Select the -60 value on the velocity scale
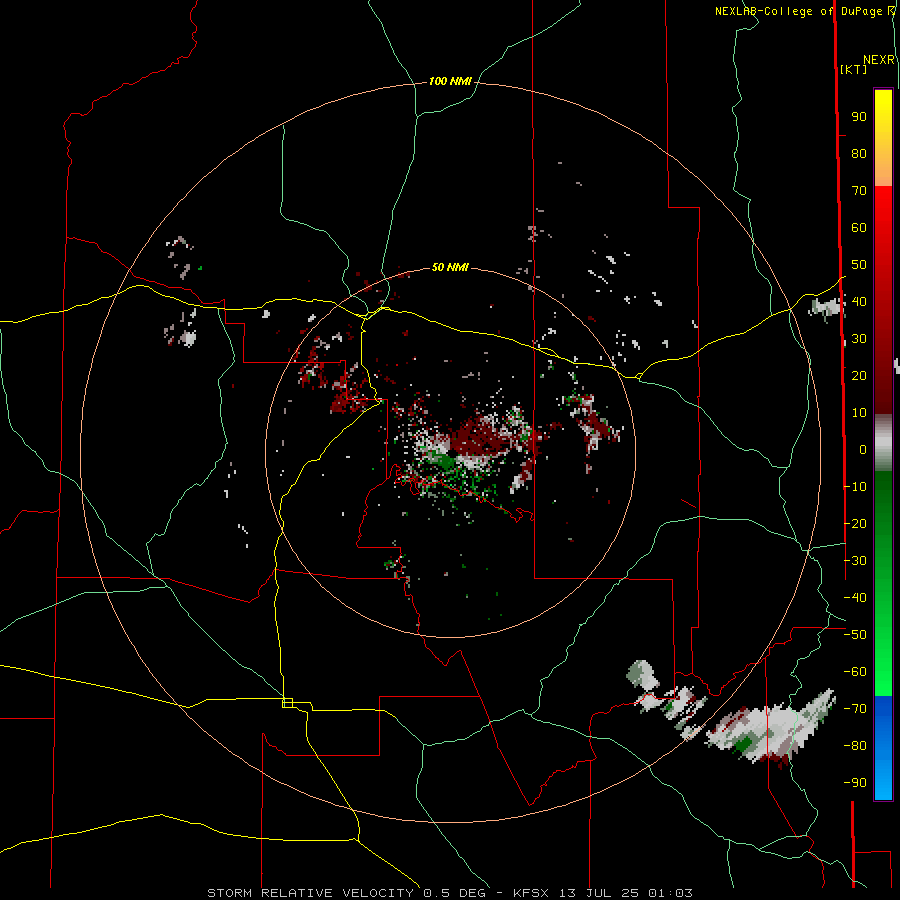Image resolution: width=900 pixels, height=900 pixels. (855, 672)
